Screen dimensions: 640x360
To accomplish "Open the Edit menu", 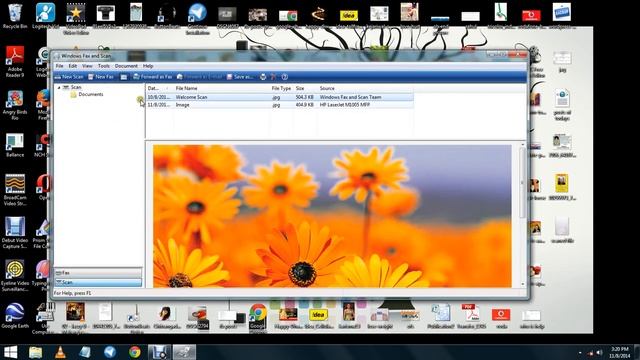I will (x=73, y=66).
